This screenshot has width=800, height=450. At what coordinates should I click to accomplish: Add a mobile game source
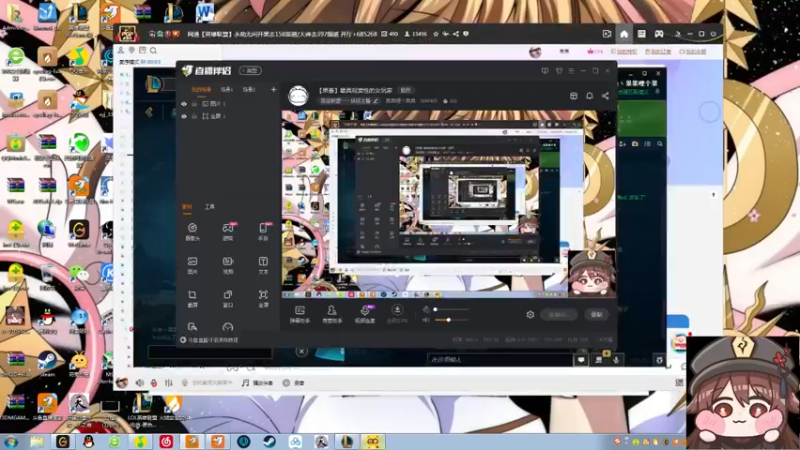(263, 231)
